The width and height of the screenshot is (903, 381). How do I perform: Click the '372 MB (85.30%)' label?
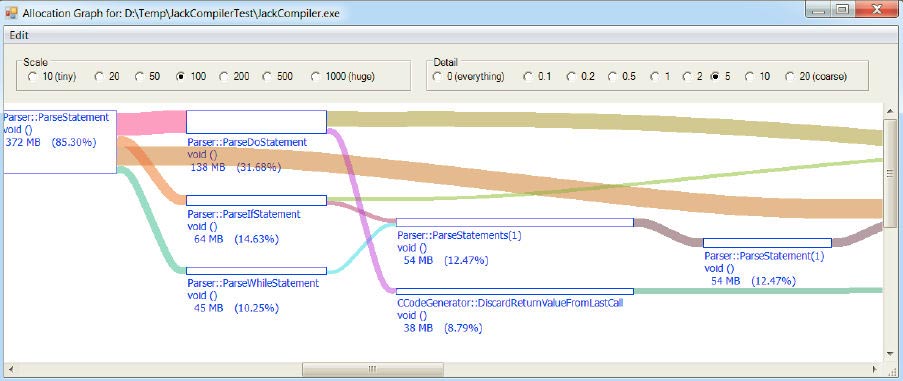51,142
